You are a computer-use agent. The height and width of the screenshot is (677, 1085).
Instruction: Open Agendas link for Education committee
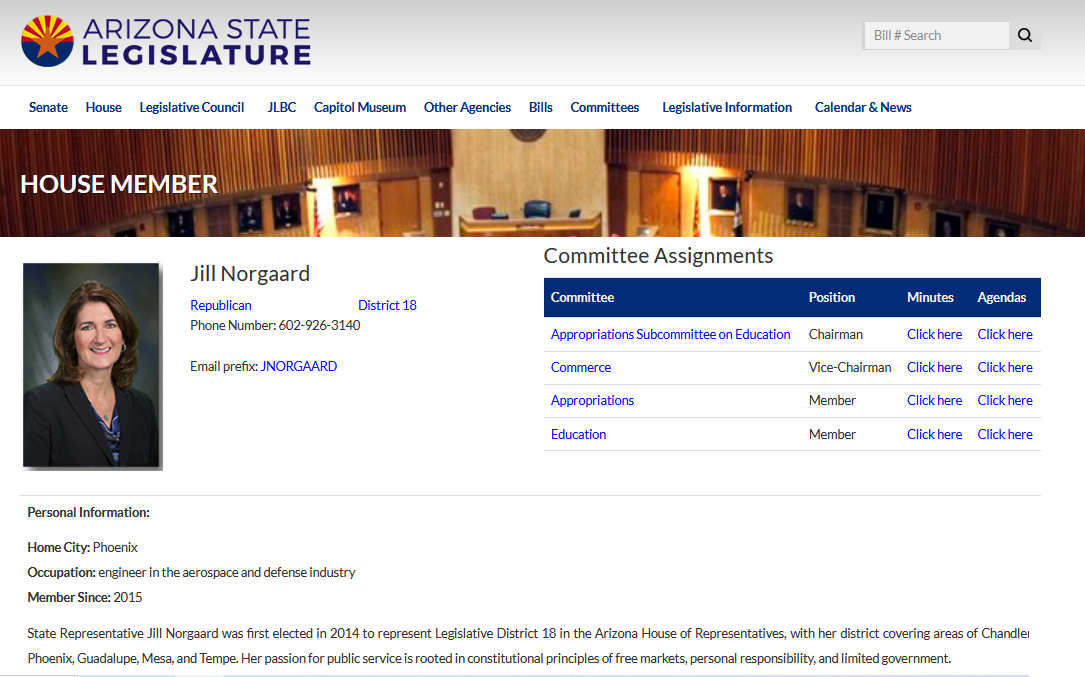[x=1005, y=435]
